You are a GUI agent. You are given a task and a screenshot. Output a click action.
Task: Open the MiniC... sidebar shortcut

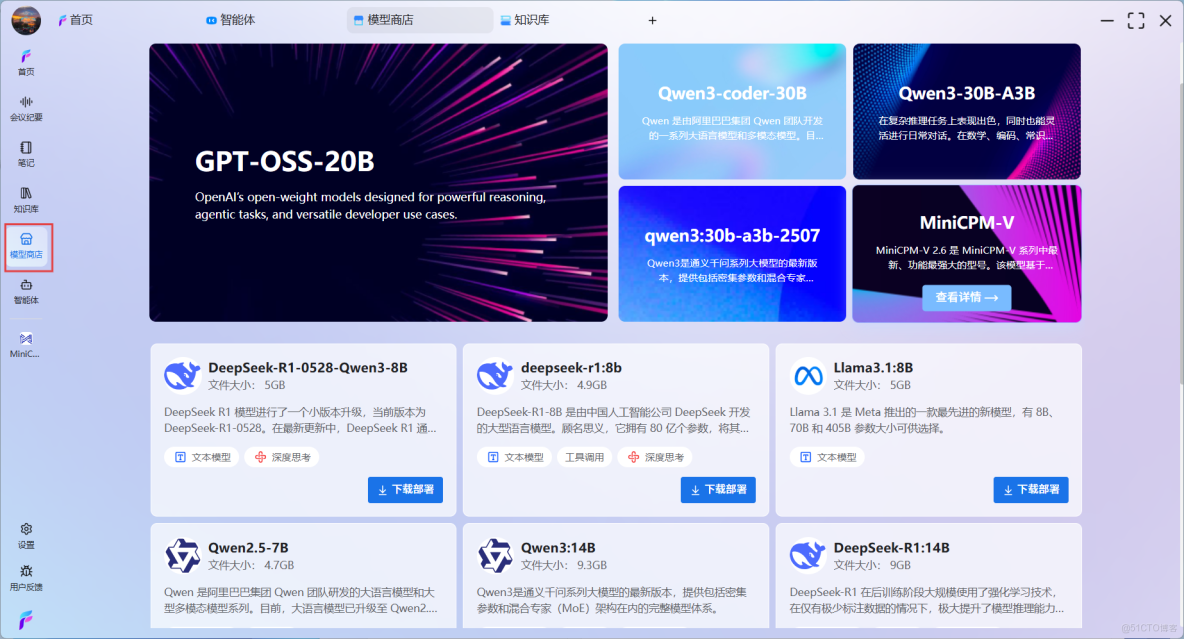[x=26, y=345]
